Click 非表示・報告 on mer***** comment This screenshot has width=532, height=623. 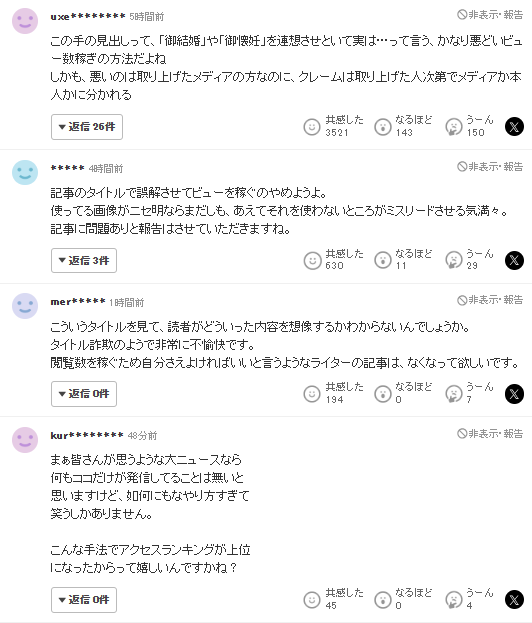(490, 300)
